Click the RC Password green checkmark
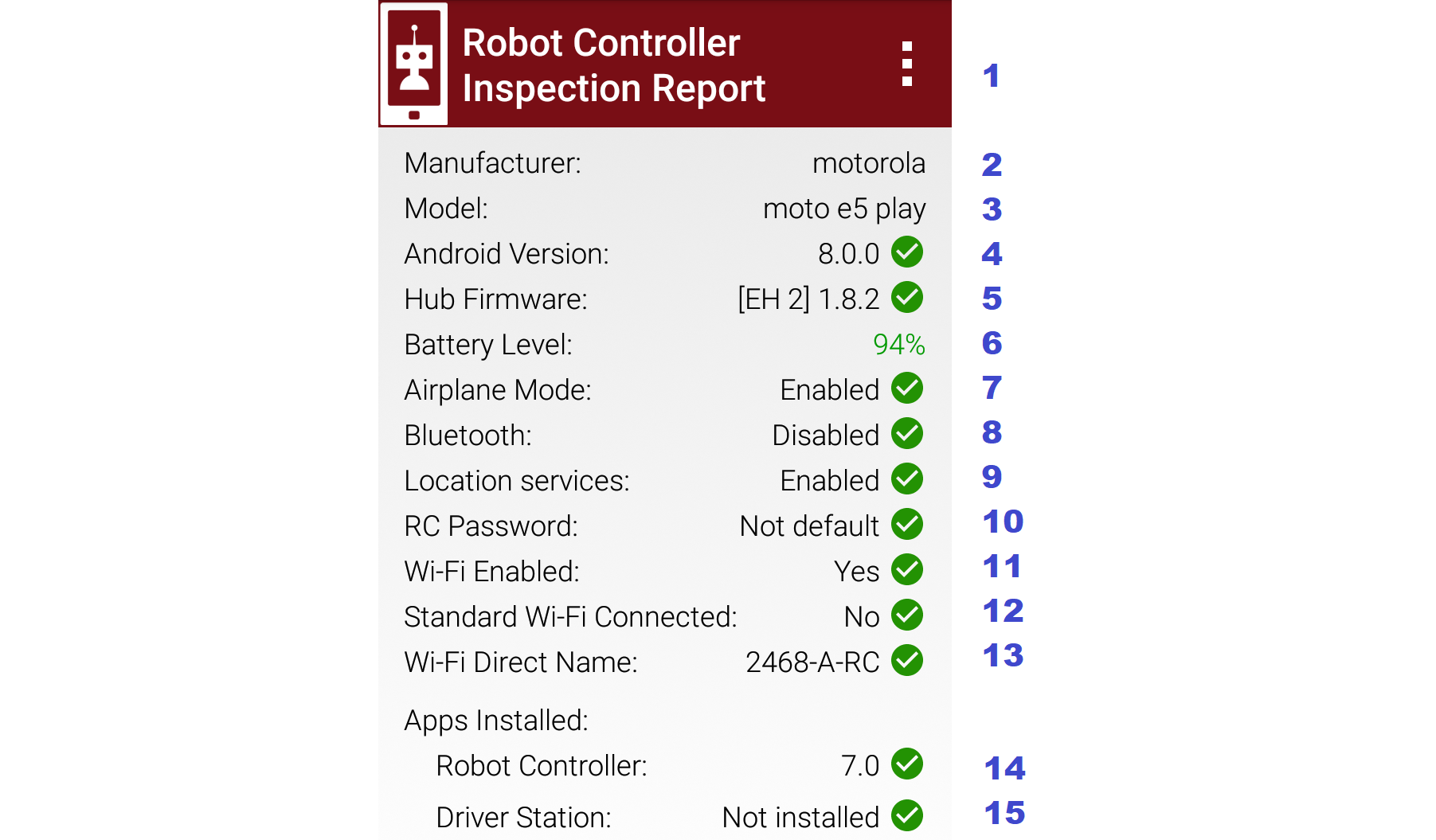The image size is (1436, 840). (907, 525)
